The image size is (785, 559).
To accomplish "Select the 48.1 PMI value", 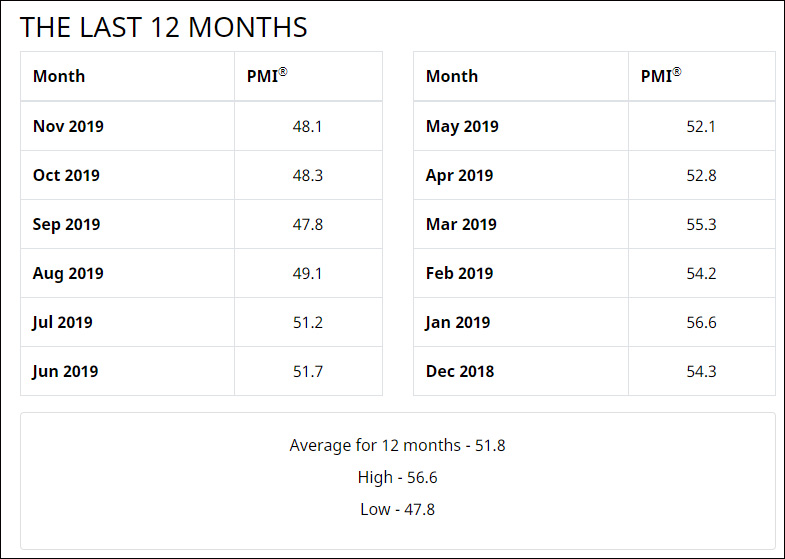I will click(308, 126).
